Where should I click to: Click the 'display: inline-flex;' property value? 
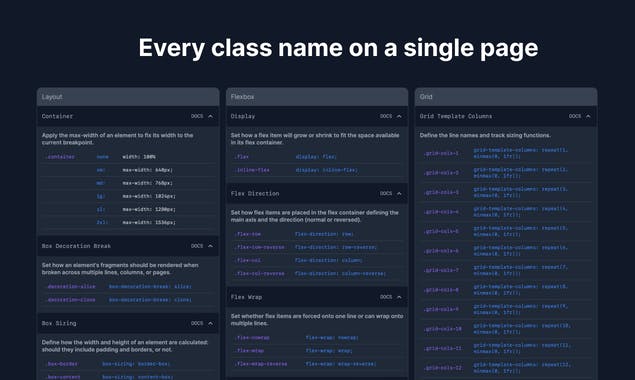[326, 170]
